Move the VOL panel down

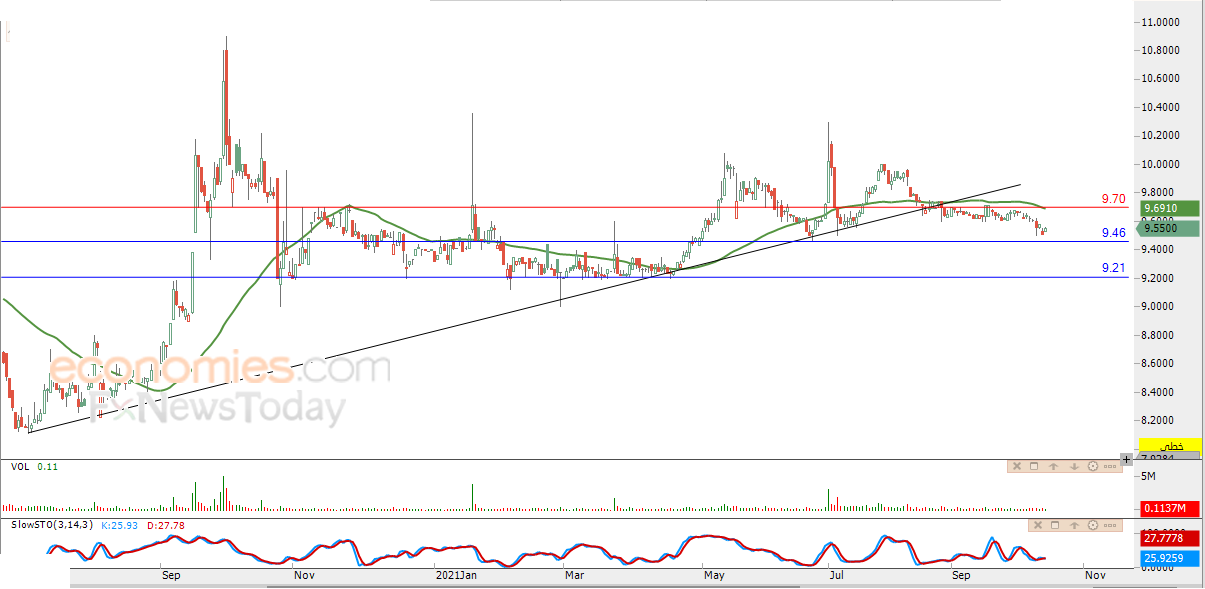(x=1074, y=466)
